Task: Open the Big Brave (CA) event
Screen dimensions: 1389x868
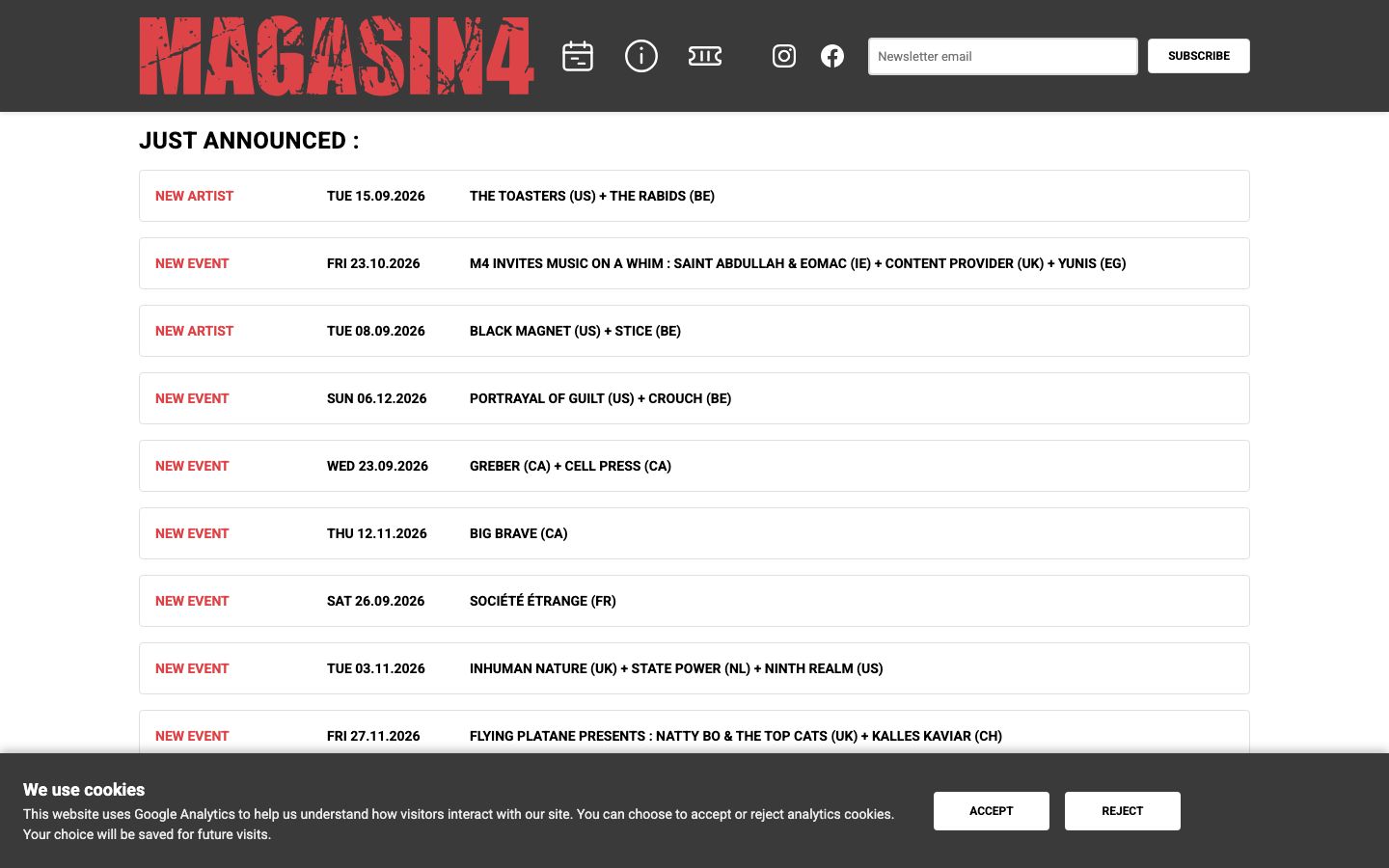Action: [x=694, y=533]
